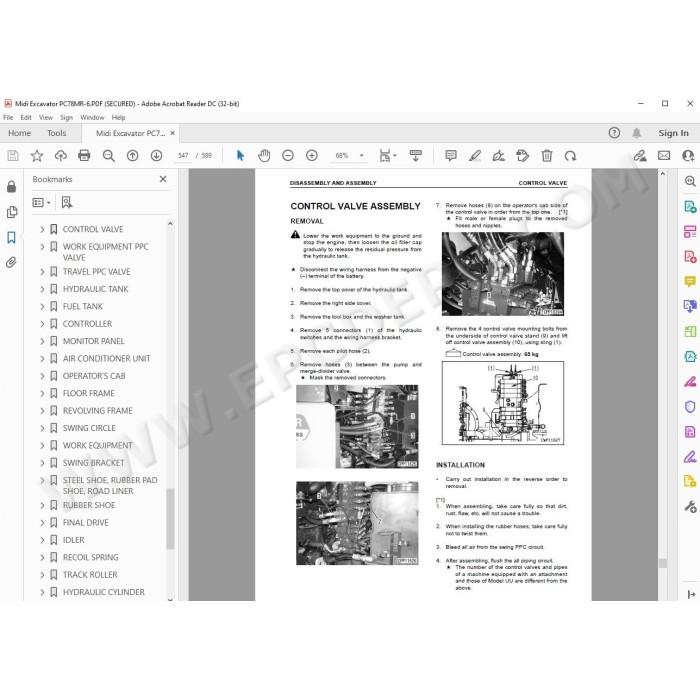Open the bookmark options dropdown menu

click(x=42, y=202)
